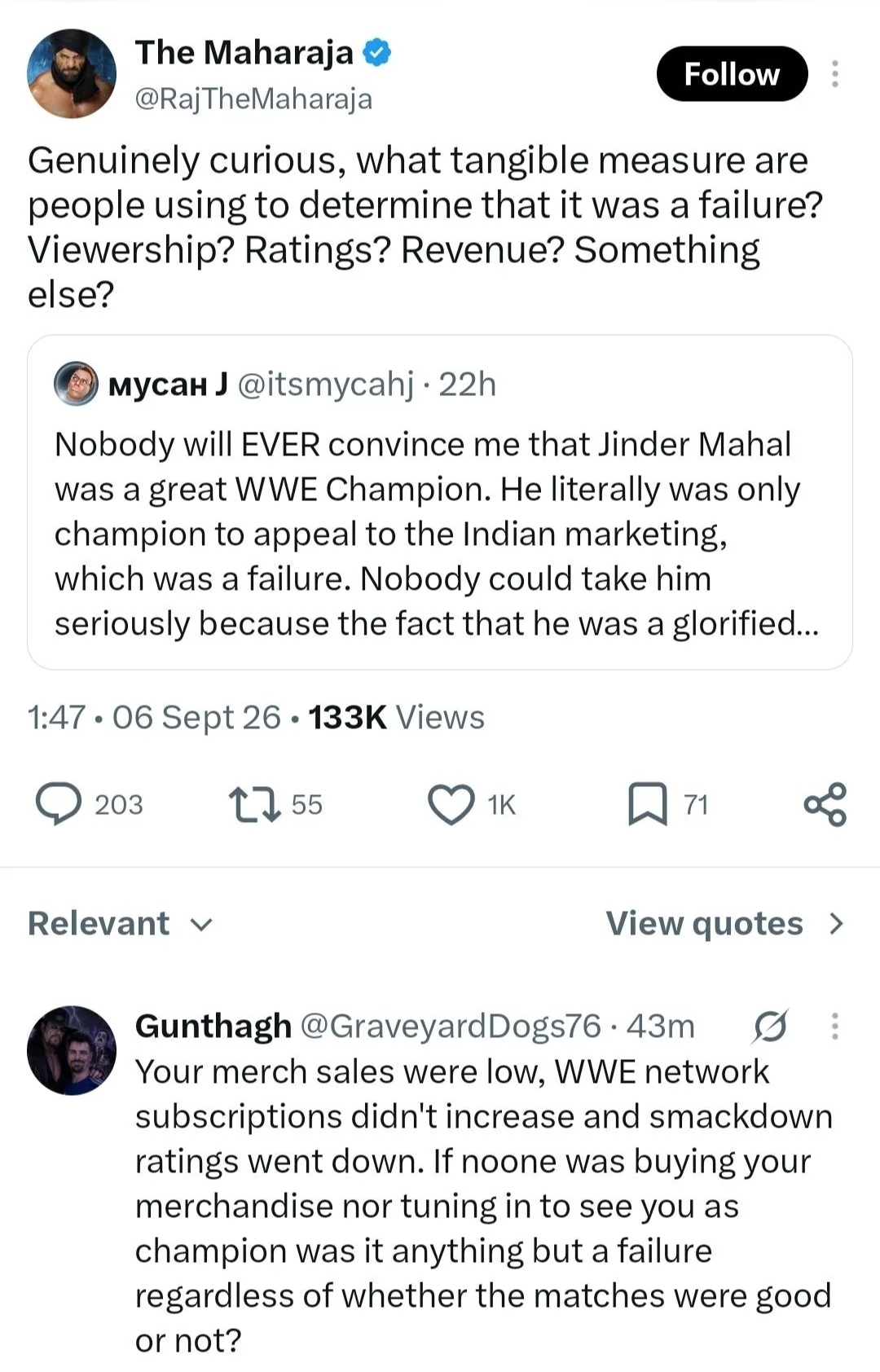Open the quoted tweet by @itsmycahj

coord(440,502)
